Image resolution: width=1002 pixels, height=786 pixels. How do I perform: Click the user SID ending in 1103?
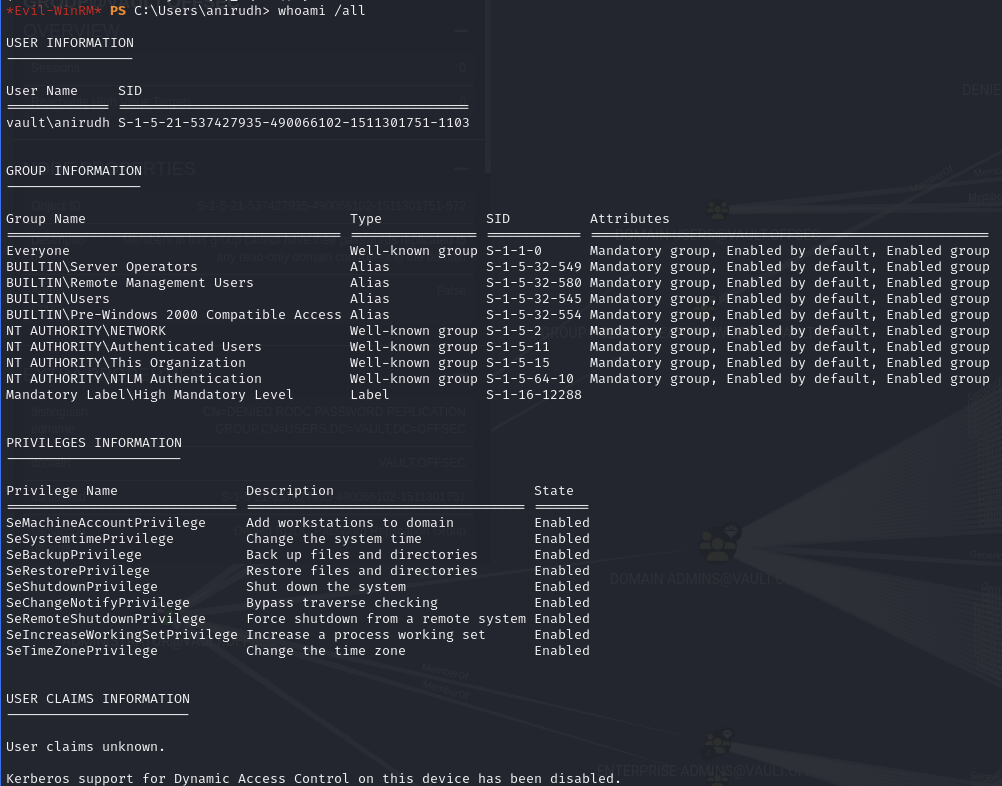293,123
